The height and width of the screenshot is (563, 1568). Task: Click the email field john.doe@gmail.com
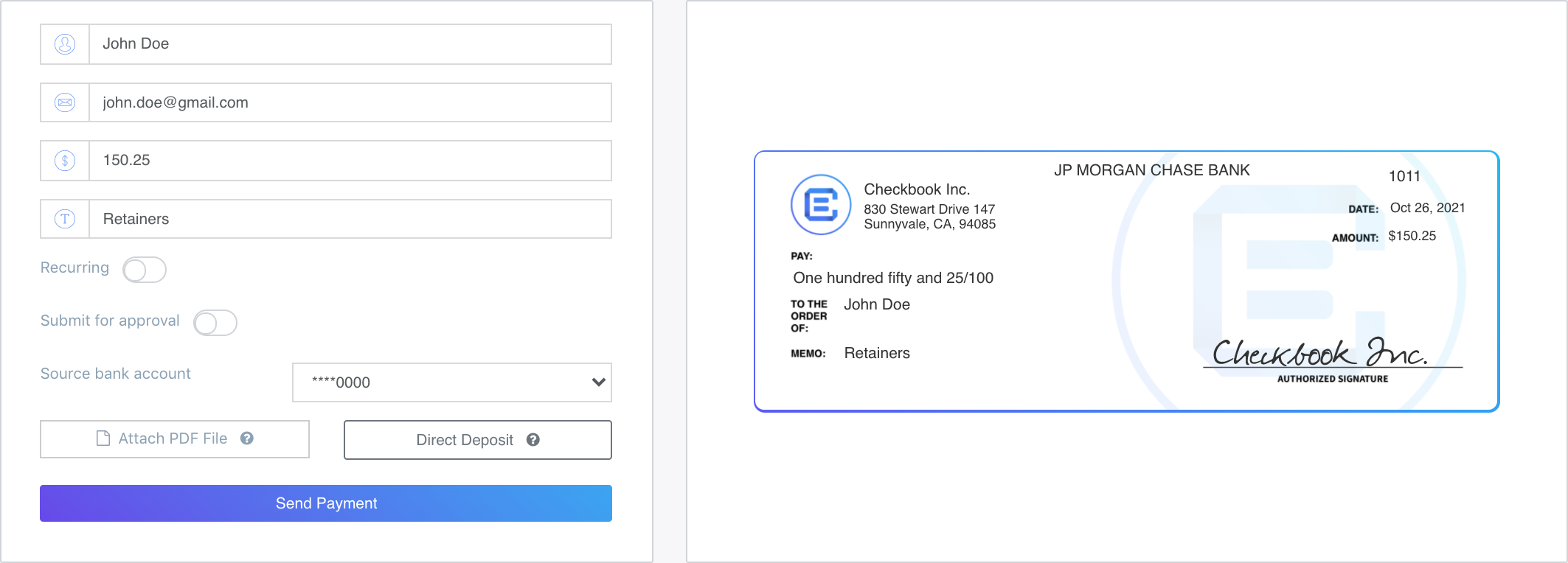point(350,102)
